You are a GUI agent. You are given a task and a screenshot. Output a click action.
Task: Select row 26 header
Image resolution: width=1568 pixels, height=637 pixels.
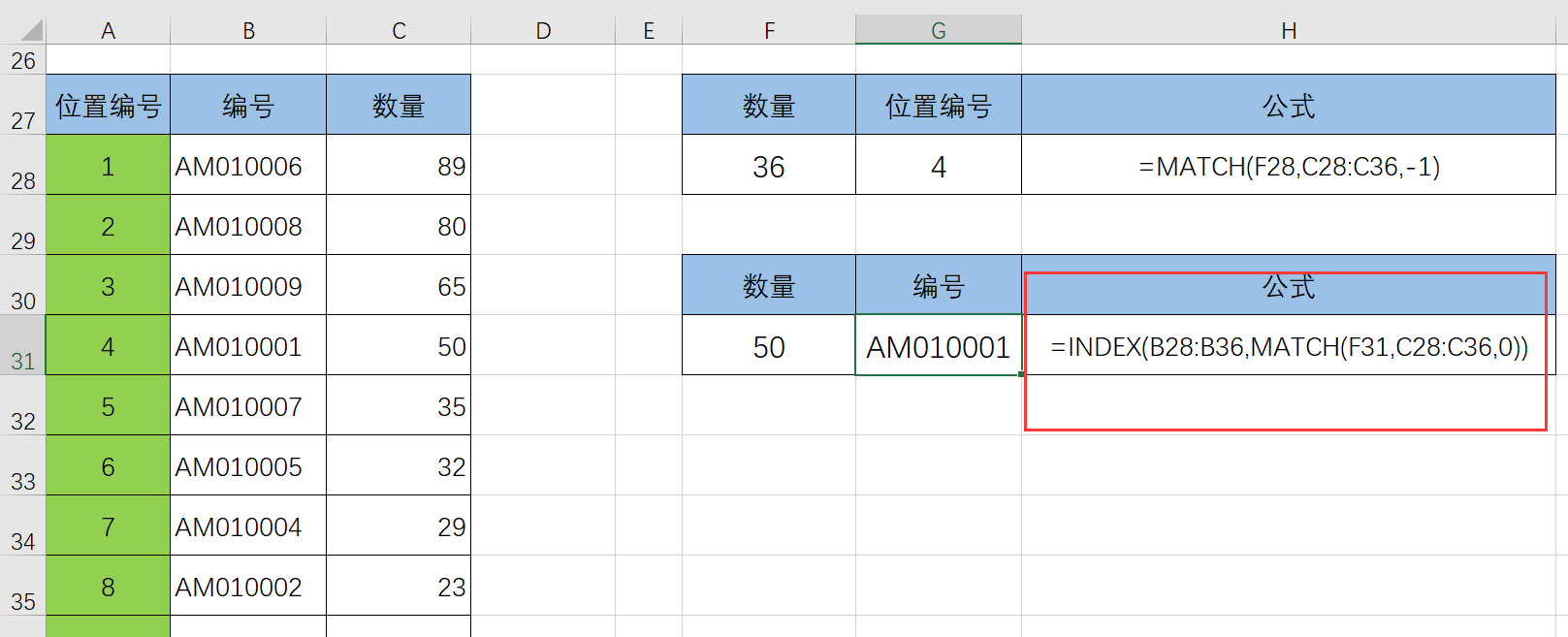(23, 60)
